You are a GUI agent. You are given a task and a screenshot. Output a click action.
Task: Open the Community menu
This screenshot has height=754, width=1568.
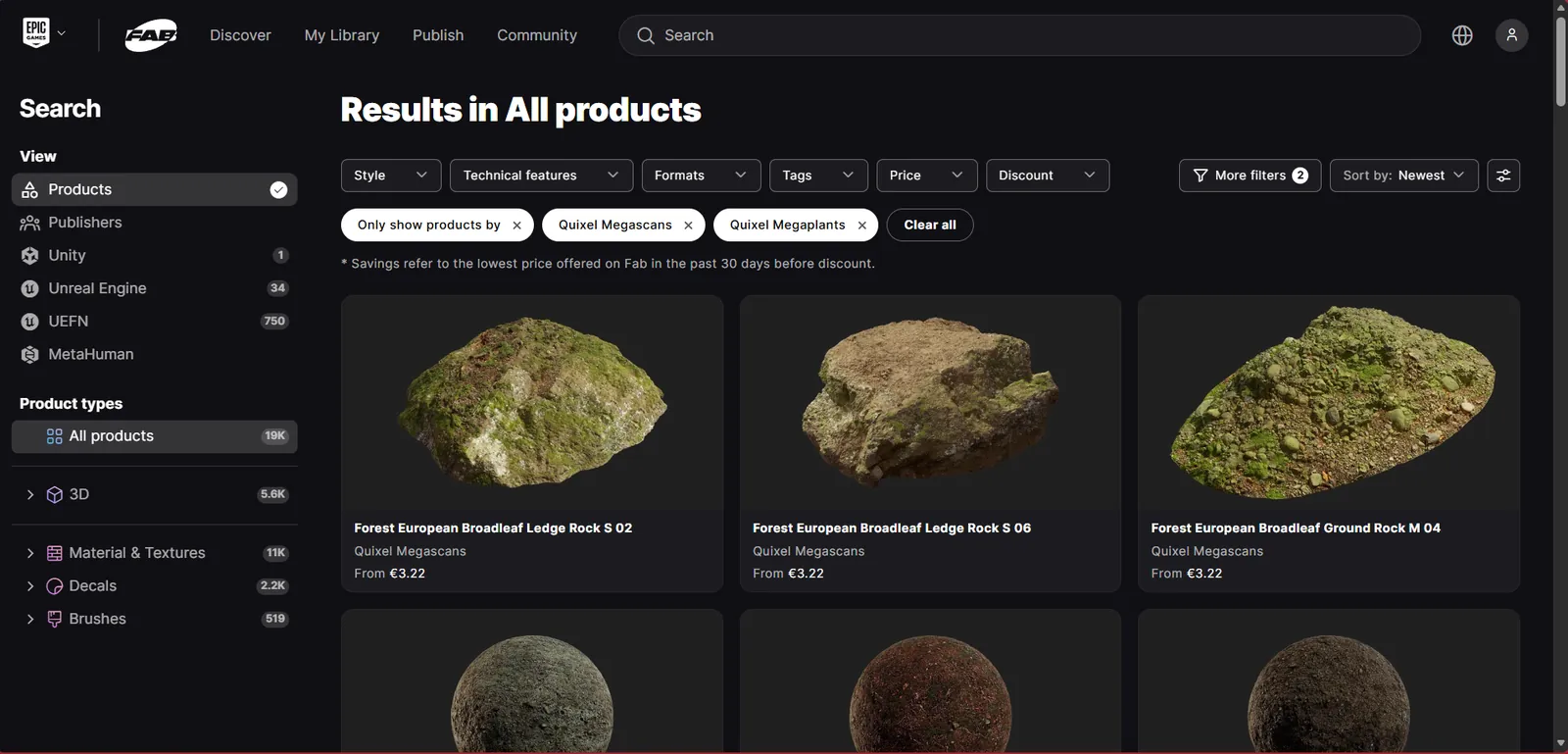tap(537, 35)
